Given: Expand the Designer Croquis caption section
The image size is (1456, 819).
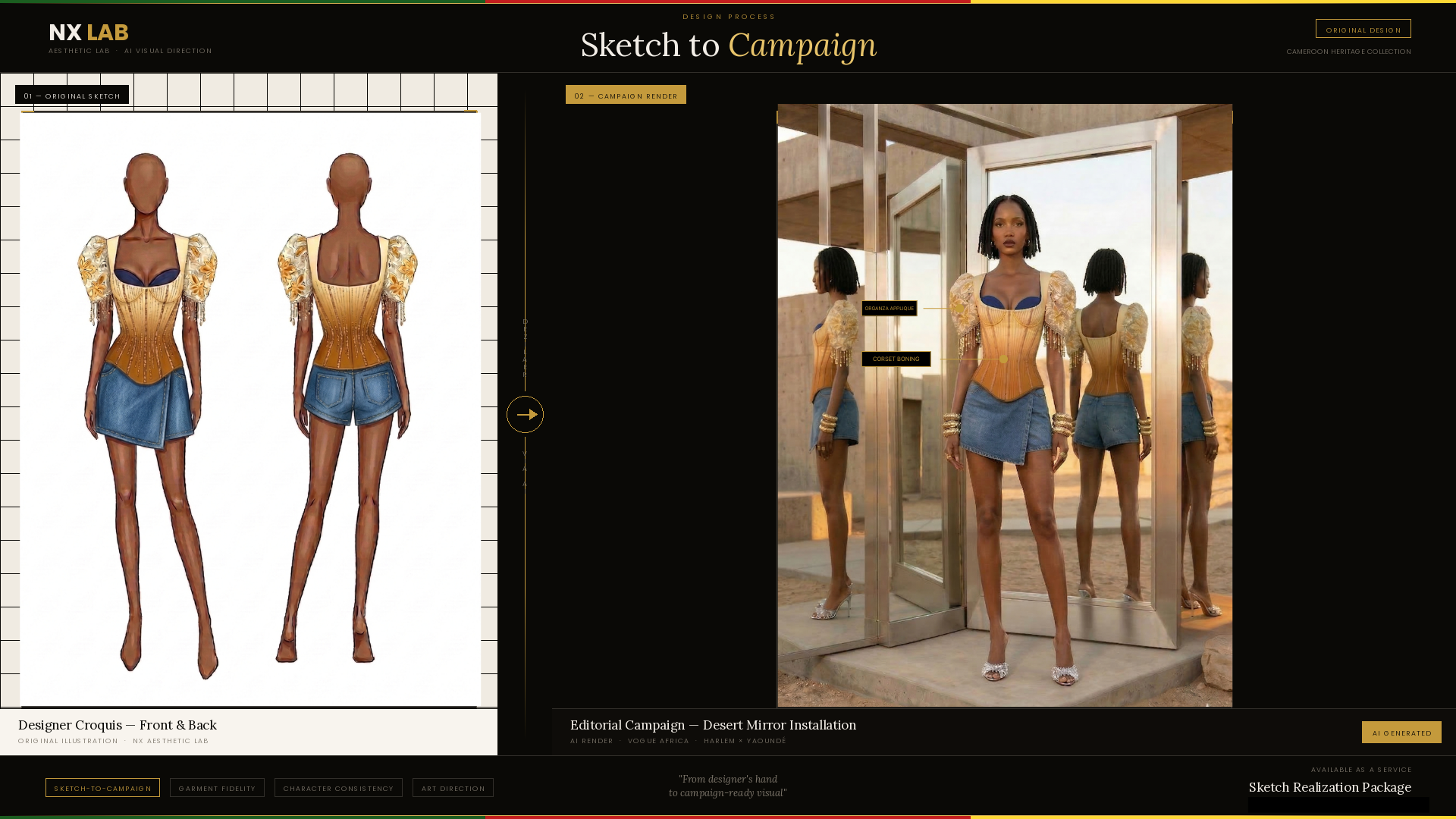Looking at the screenshot, I should pyautogui.click(x=118, y=725).
